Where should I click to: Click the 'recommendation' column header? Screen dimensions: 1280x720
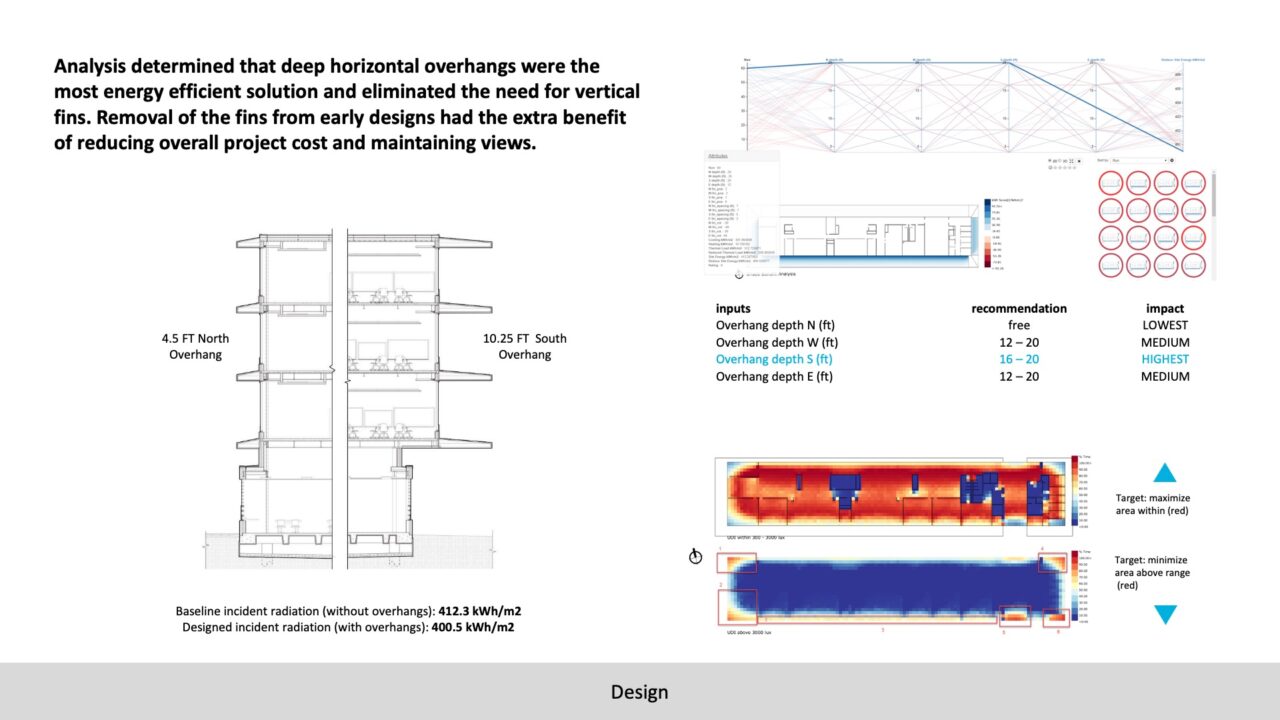1019,308
